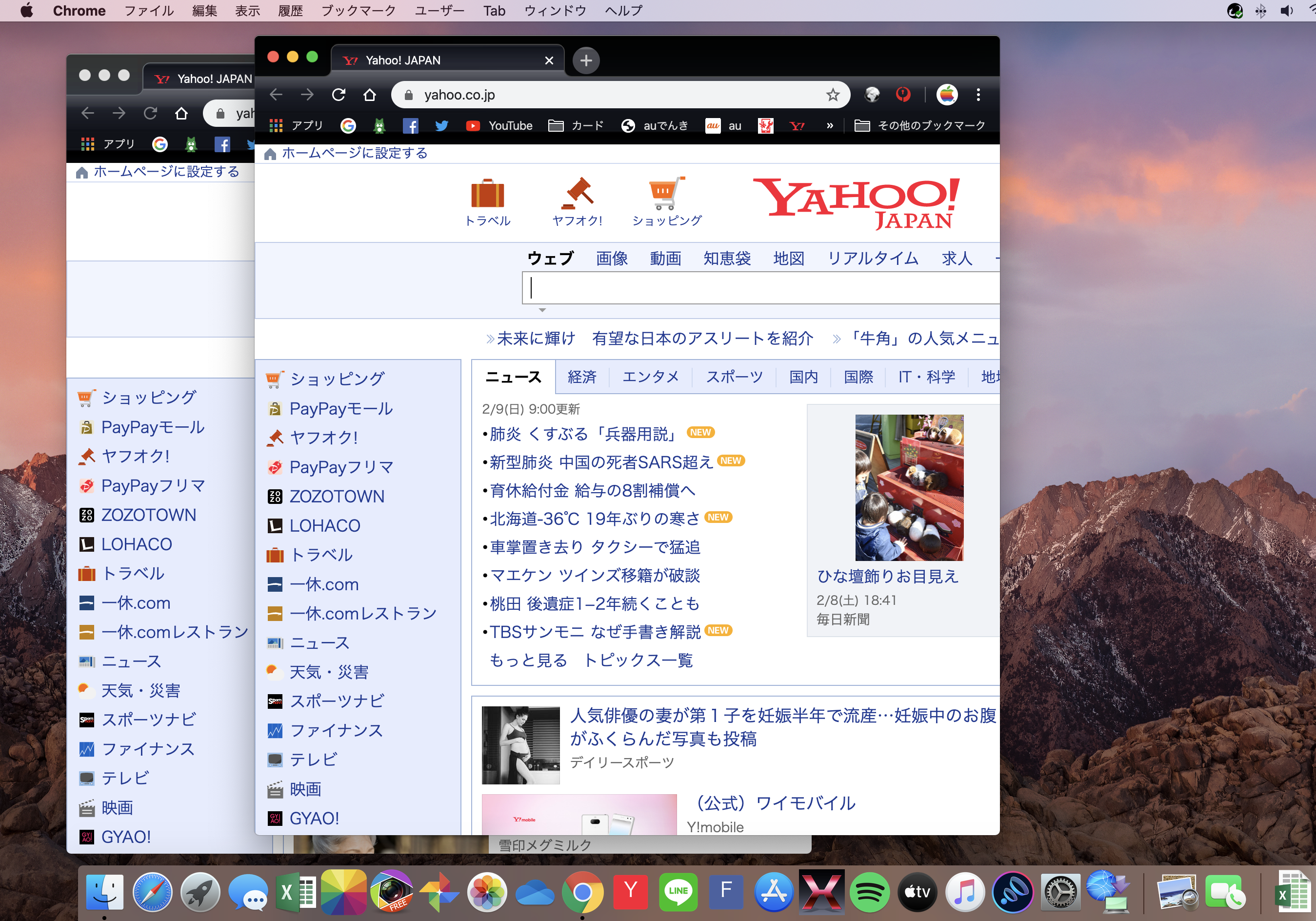Open the Twitter bookmark in the bookmarks bar
1316x921 pixels.
(441, 125)
